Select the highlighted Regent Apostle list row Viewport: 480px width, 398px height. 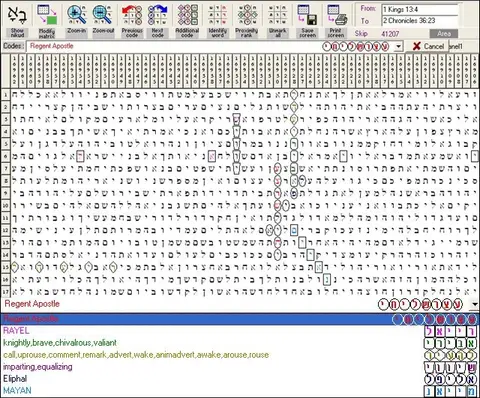click(240, 319)
